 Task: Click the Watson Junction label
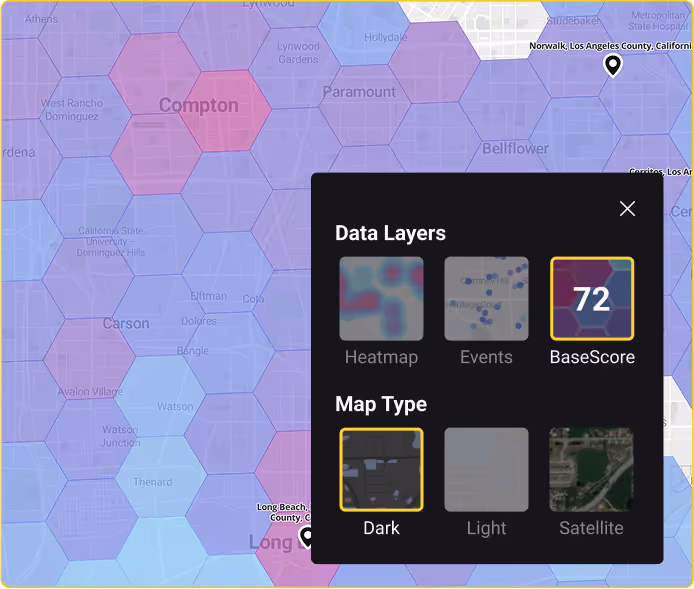click(x=120, y=436)
